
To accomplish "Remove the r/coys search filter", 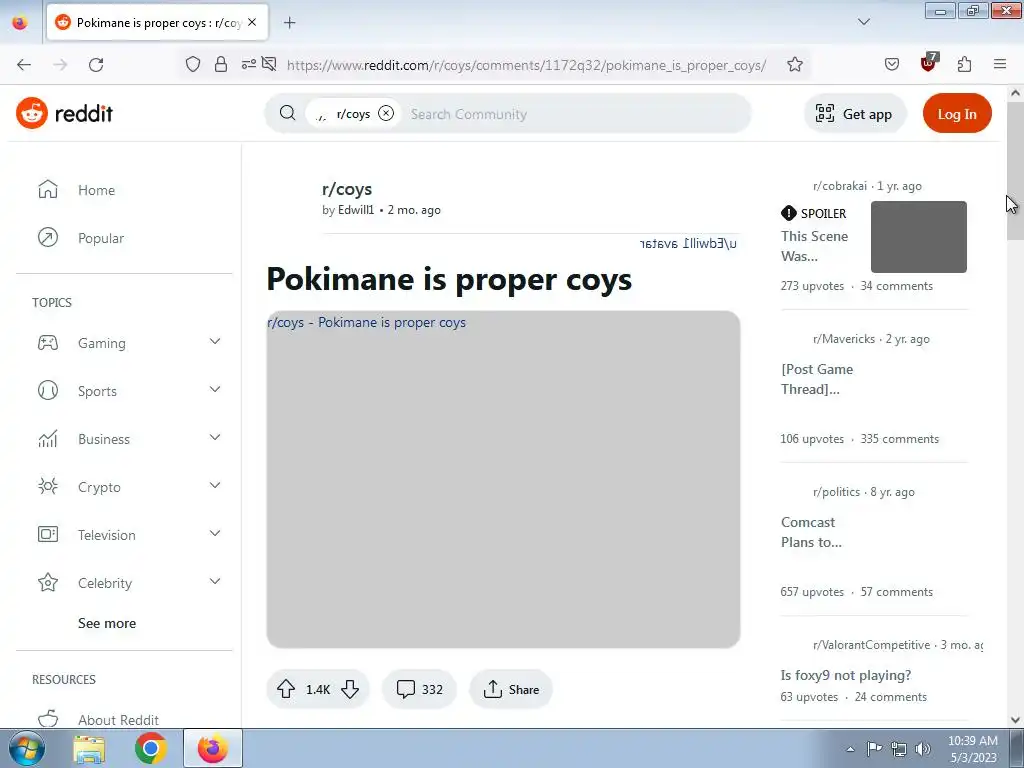I will coord(386,113).
